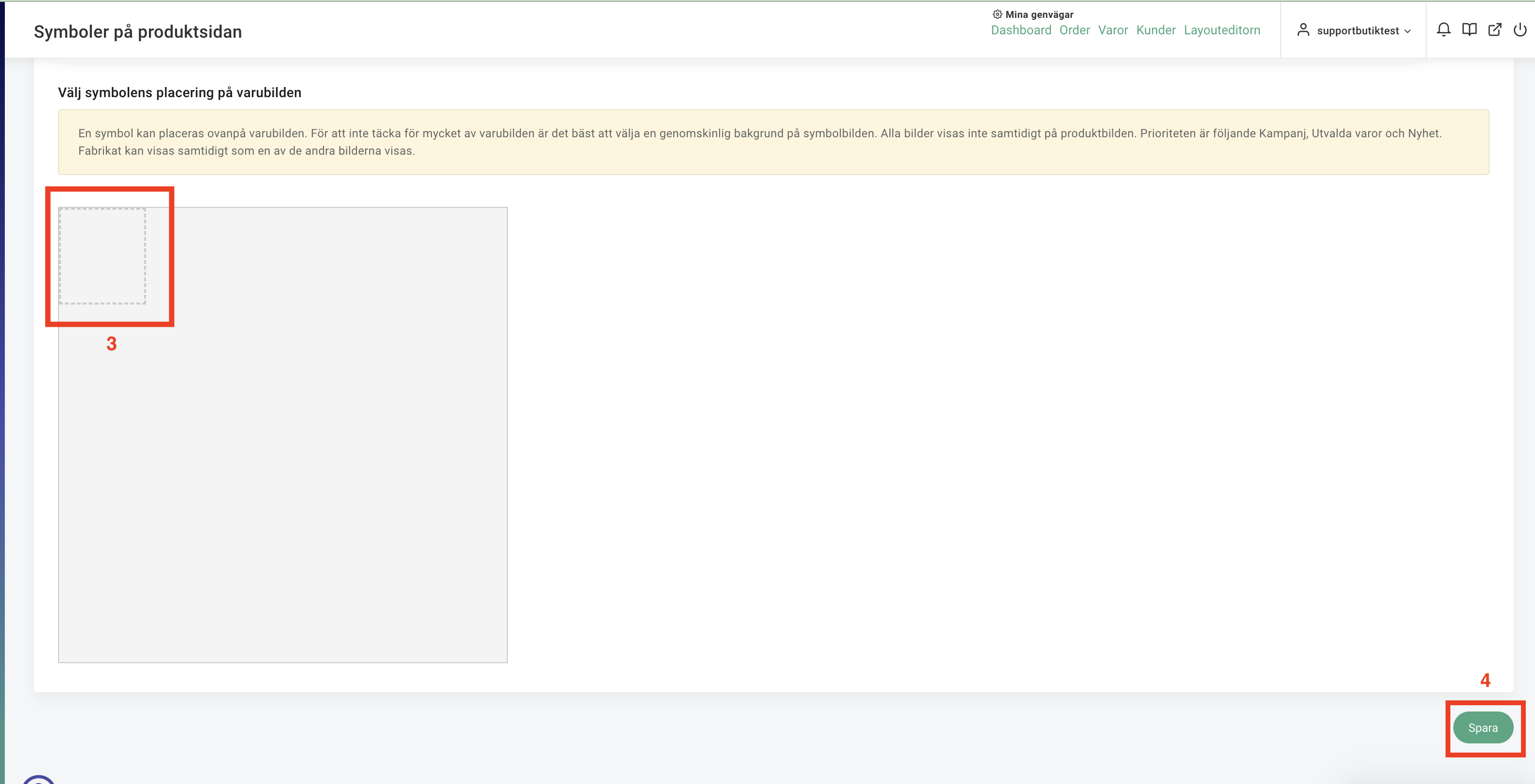Open Mina genvägar settings gear

[997, 15]
